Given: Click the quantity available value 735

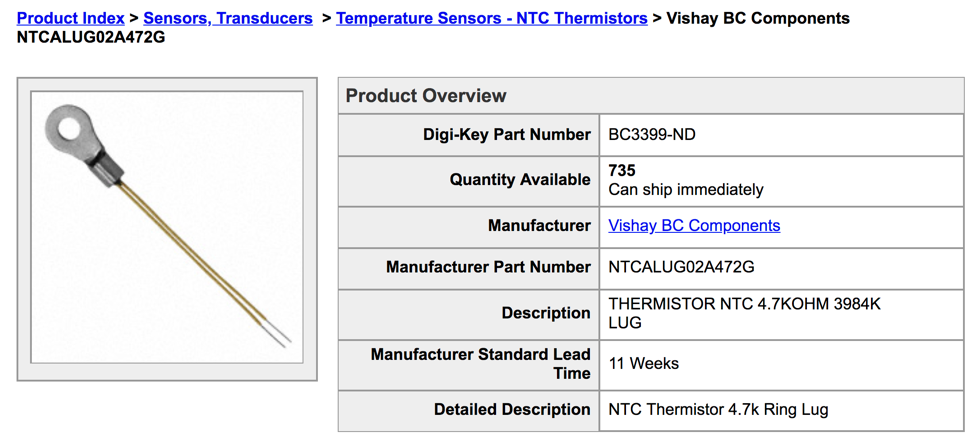Looking at the screenshot, I should (x=622, y=170).
